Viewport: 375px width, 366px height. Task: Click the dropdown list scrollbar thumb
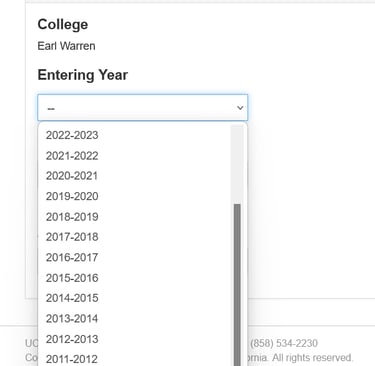(x=237, y=285)
